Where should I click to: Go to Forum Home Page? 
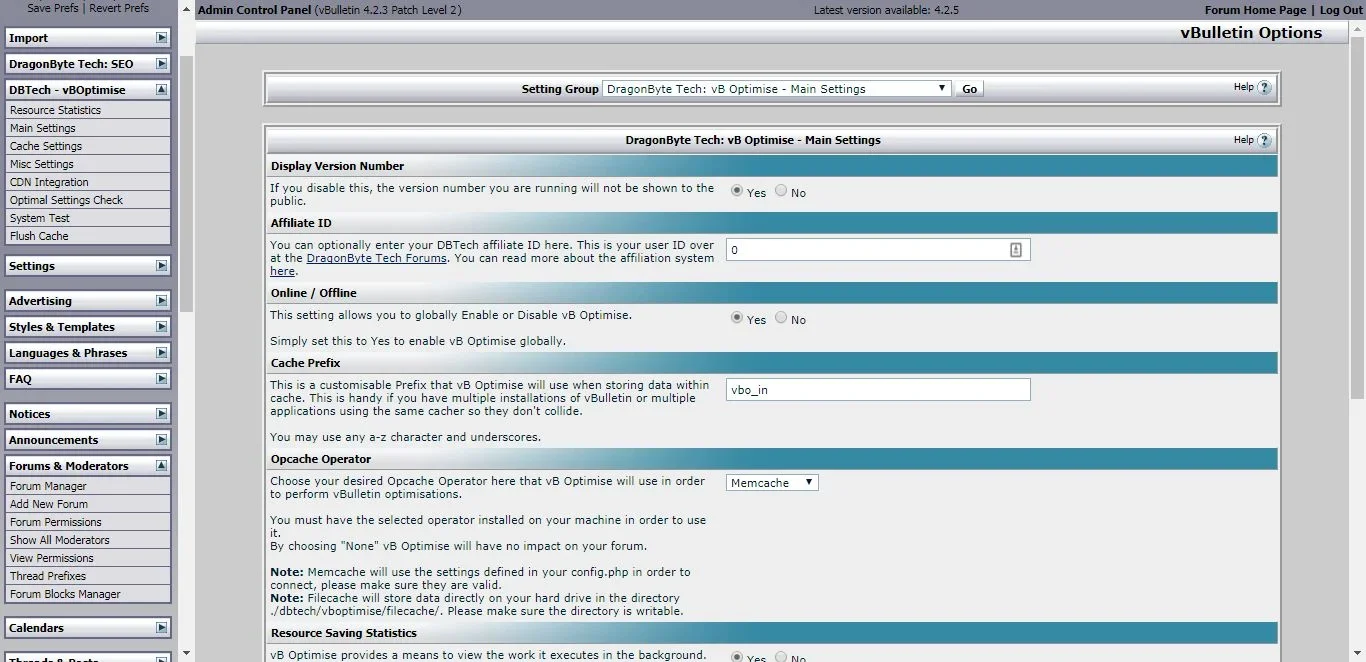coord(1255,10)
